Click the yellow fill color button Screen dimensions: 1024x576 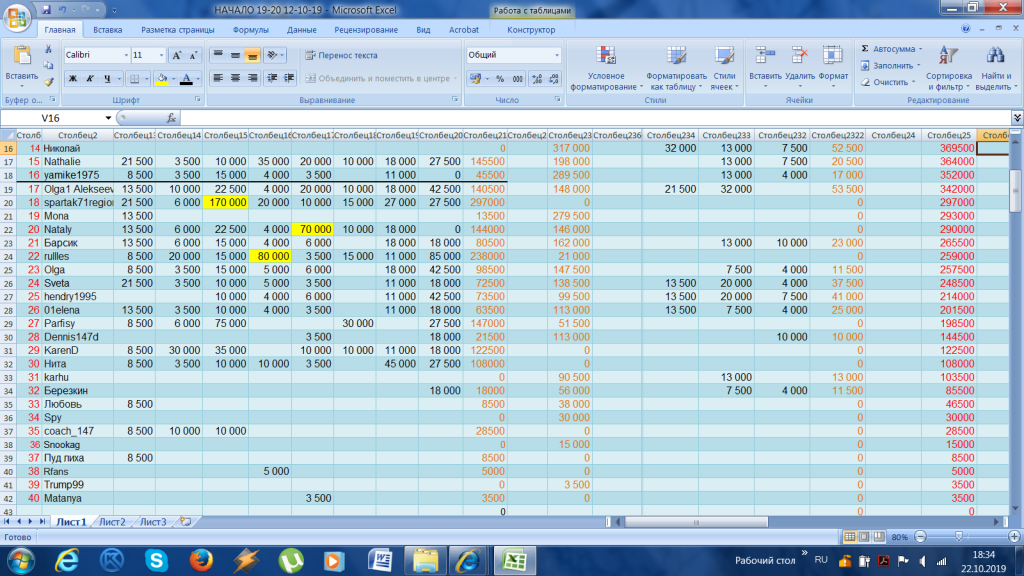(x=161, y=78)
